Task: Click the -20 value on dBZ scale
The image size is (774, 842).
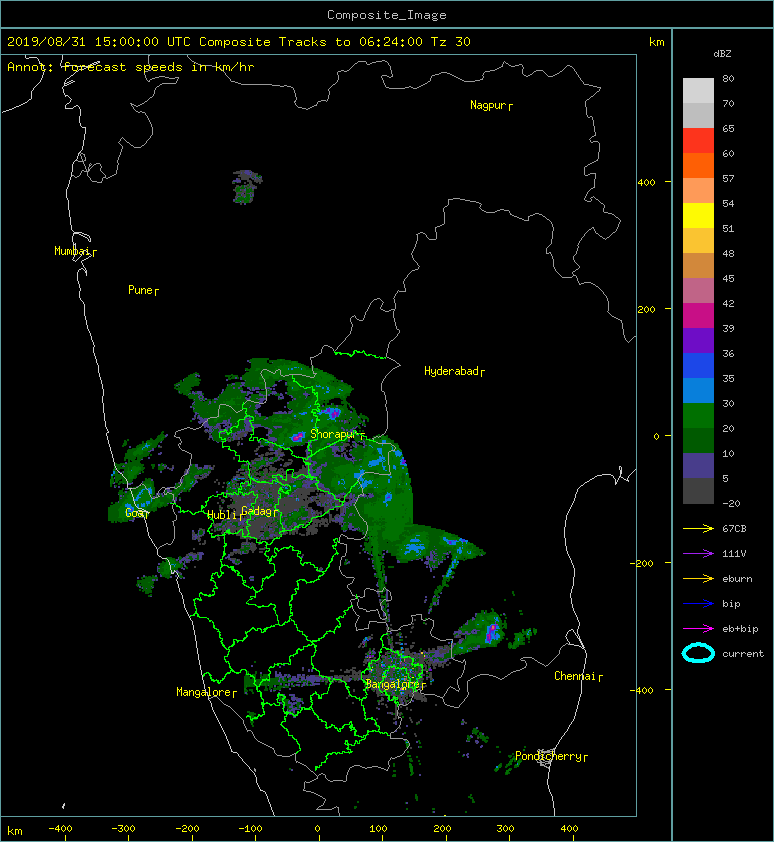Action: coord(731,503)
